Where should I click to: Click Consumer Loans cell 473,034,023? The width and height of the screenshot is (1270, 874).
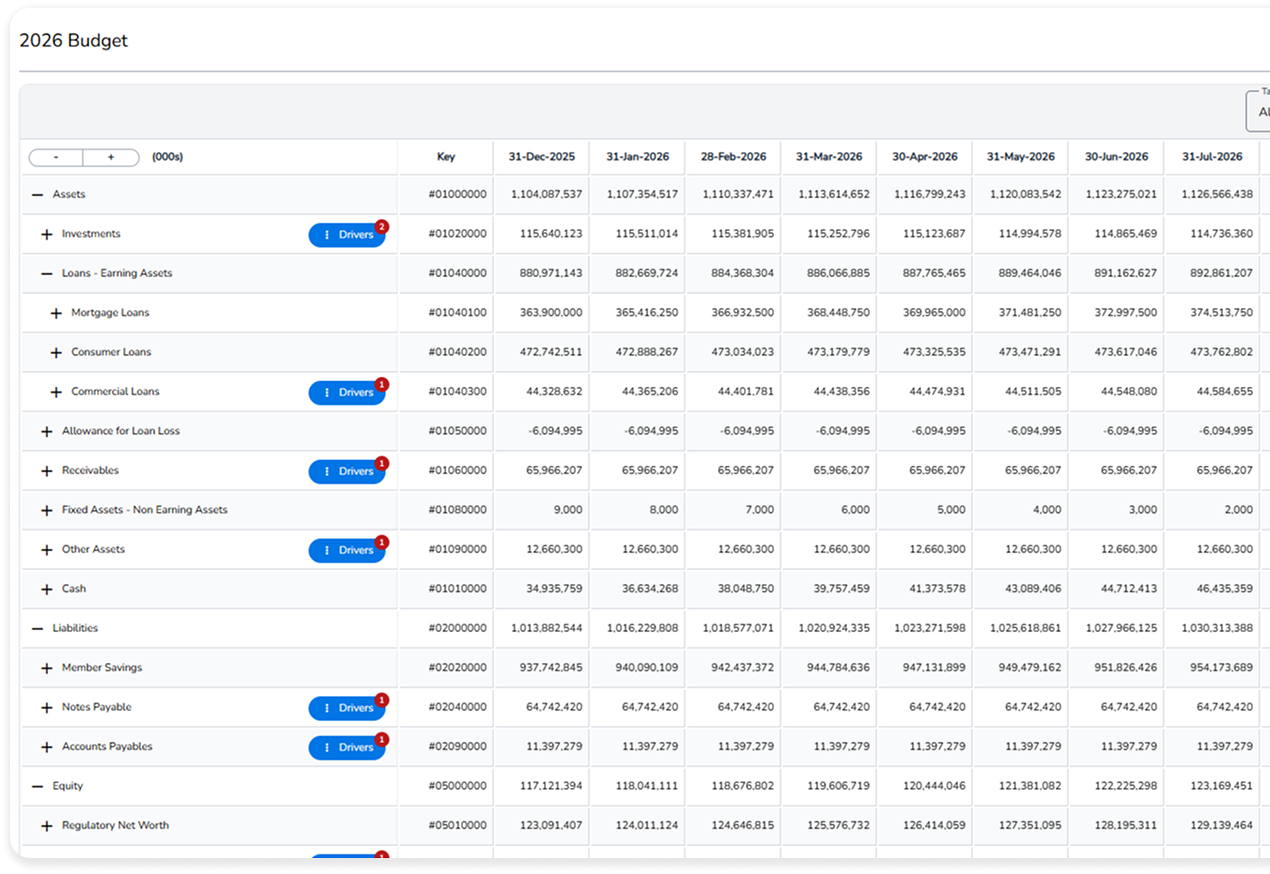pyautogui.click(x=742, y=352)
